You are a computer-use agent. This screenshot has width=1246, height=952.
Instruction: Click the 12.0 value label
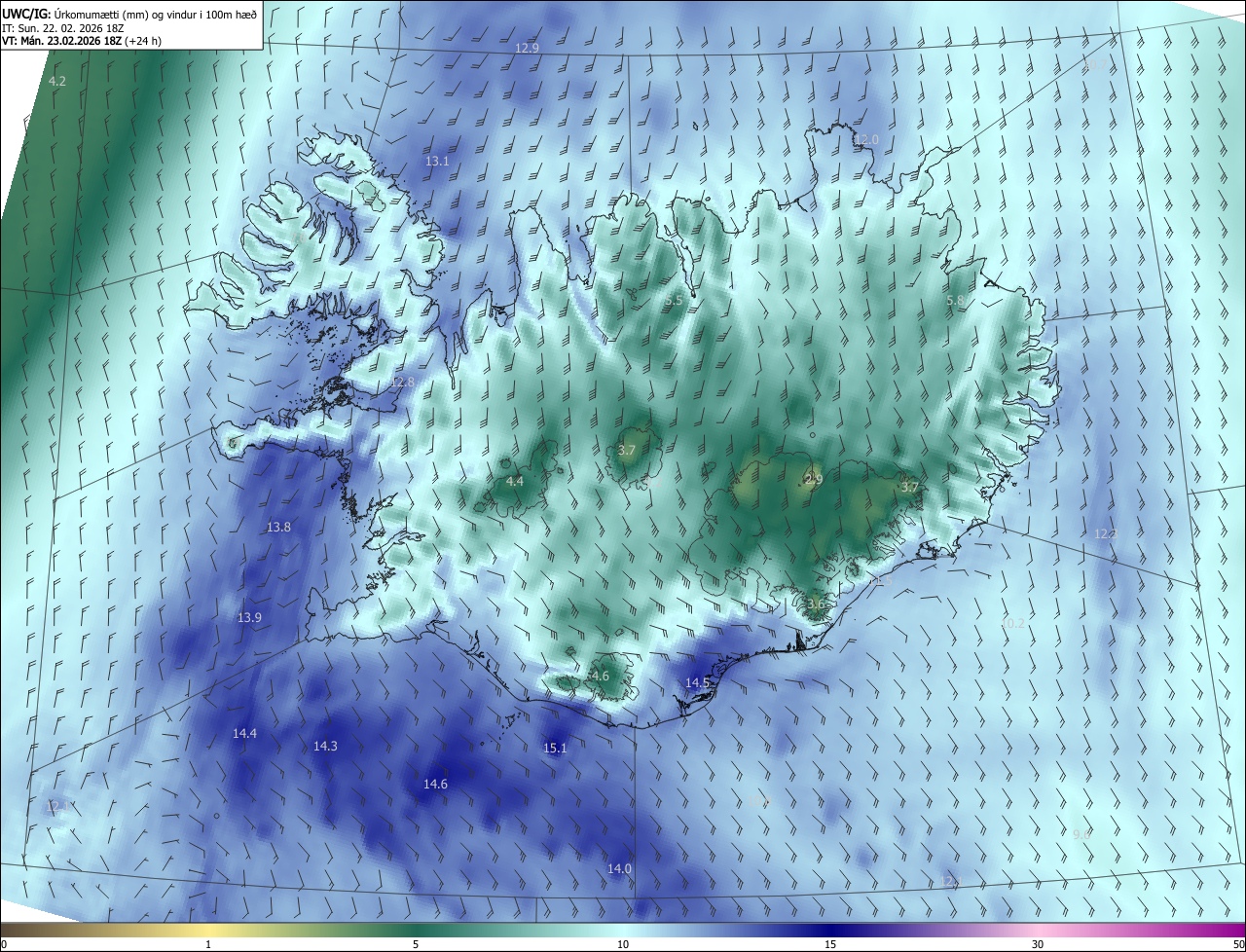point(866,140)
